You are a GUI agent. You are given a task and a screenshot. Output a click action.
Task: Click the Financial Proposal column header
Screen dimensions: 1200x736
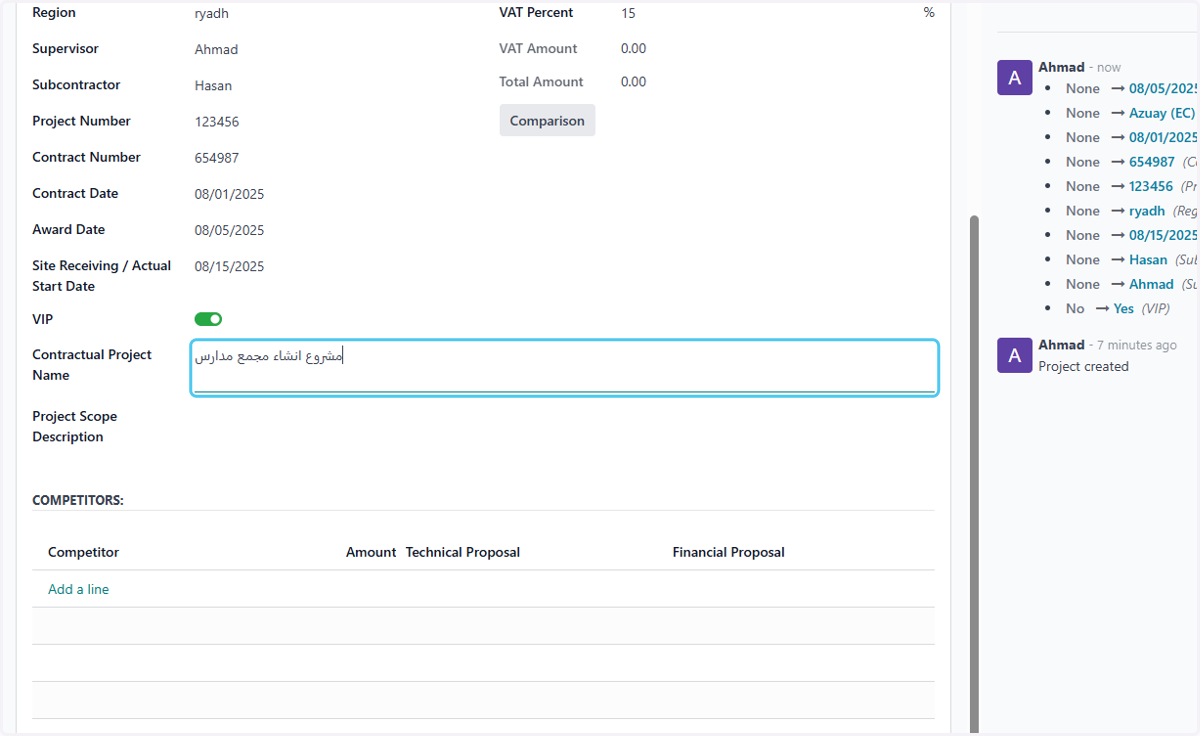pos(728,552)
